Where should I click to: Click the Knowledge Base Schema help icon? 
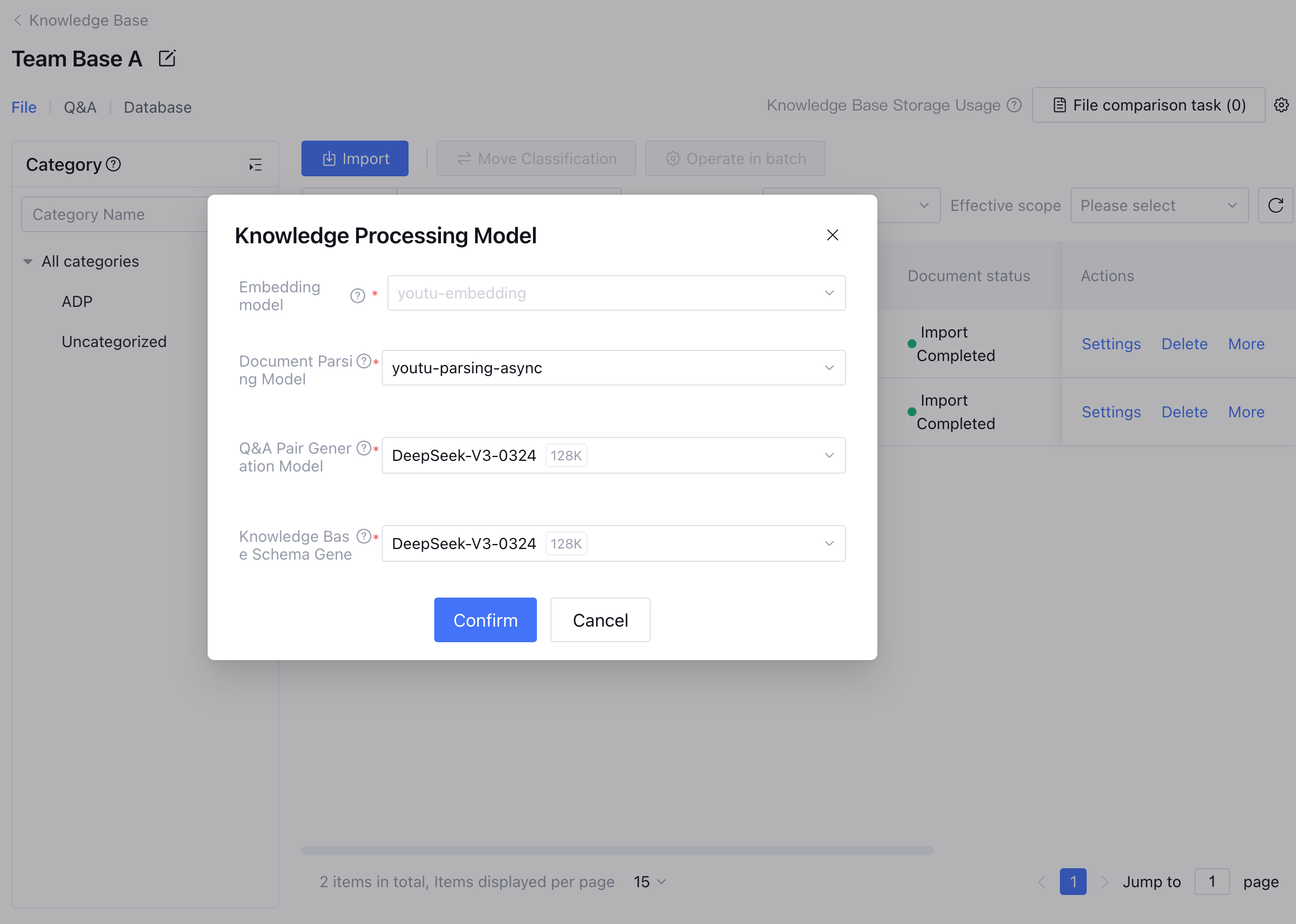364,537
